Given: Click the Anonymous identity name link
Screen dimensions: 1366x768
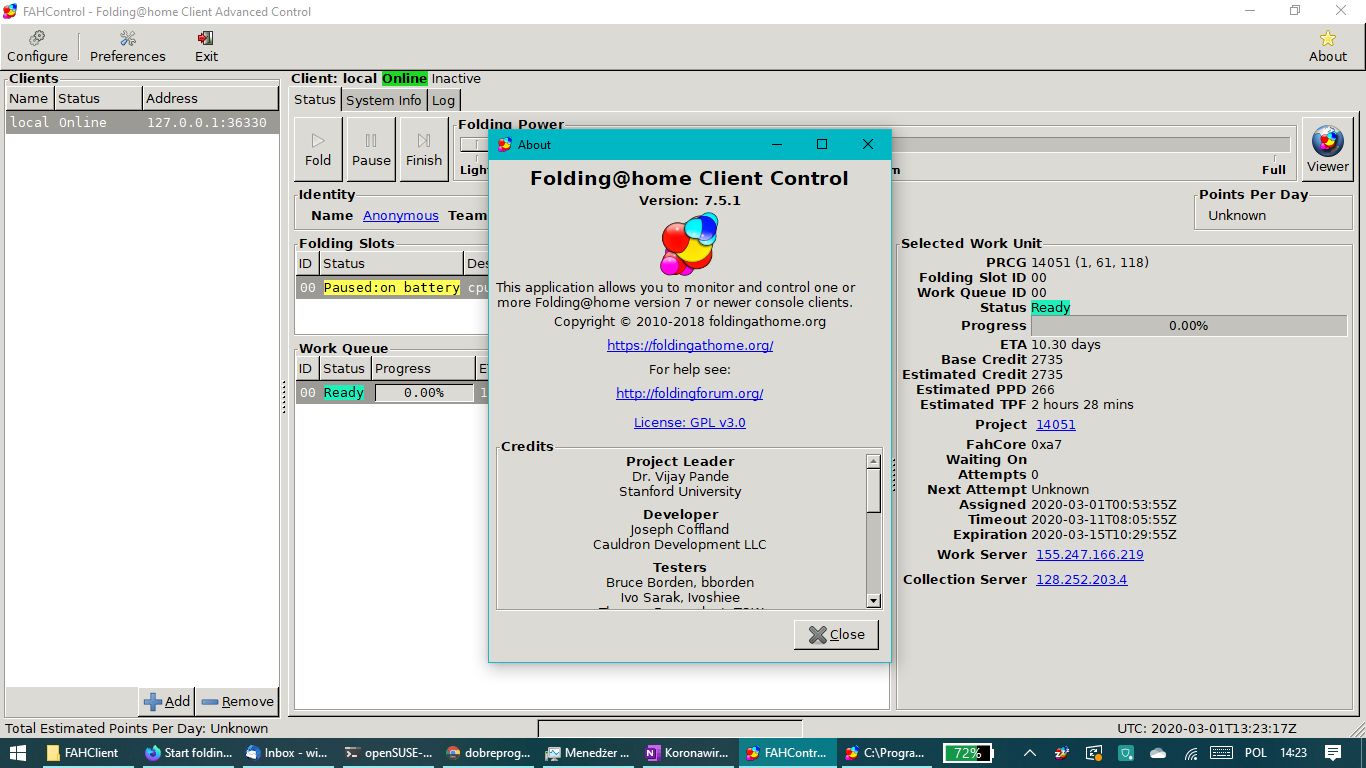Looking at the screenshot, I should [x=401, y=215].
